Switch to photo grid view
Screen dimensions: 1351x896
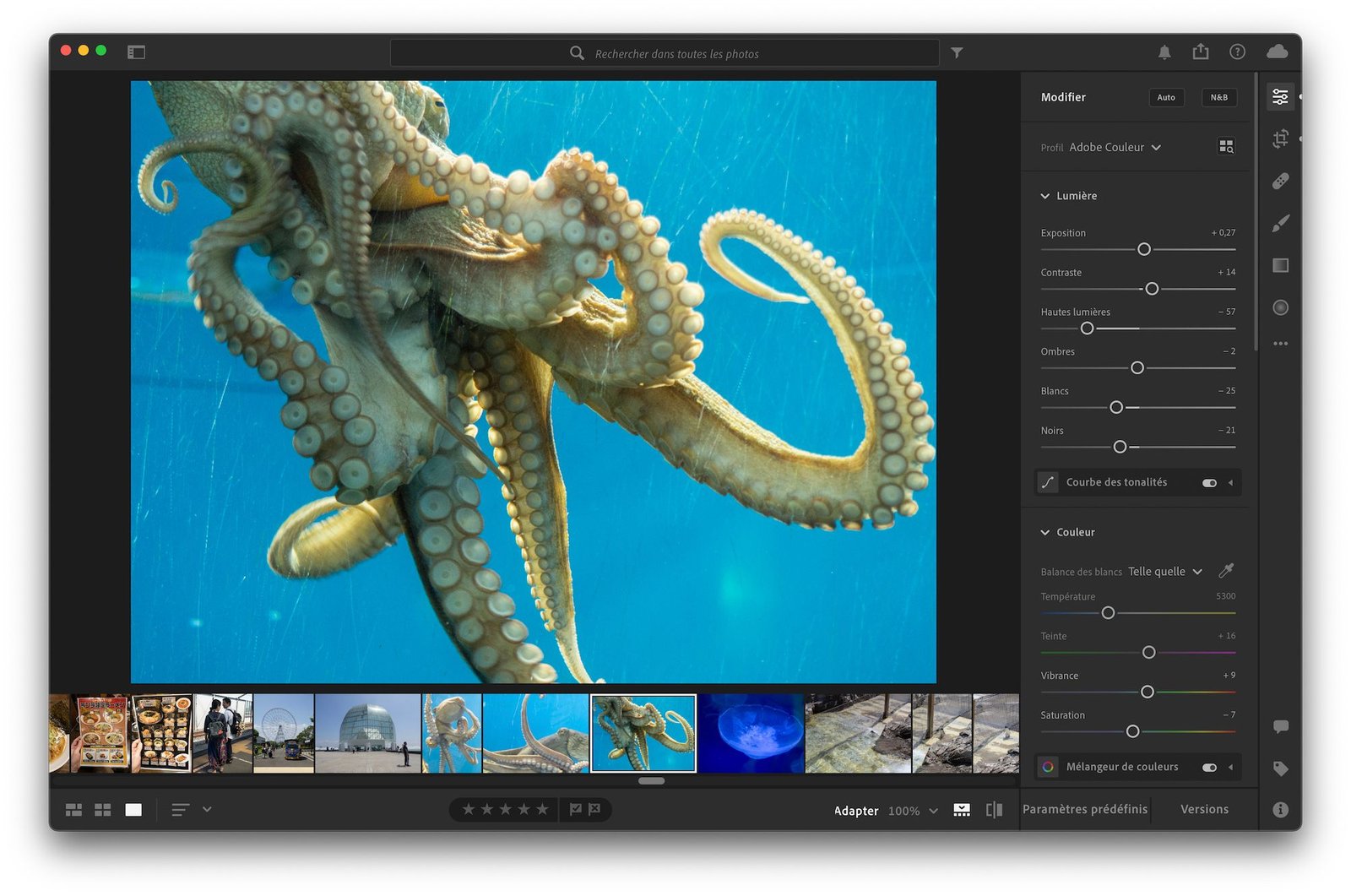73,810
